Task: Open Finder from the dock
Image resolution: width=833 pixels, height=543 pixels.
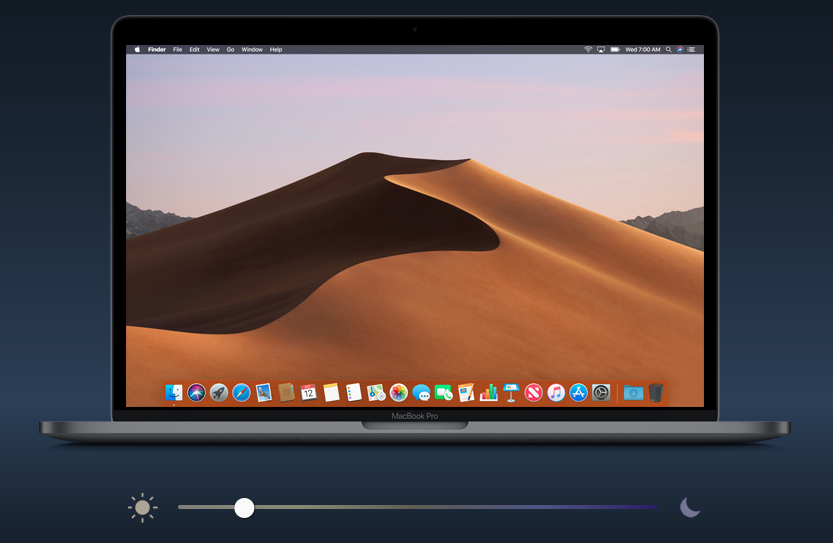Action: click(175, 392)
